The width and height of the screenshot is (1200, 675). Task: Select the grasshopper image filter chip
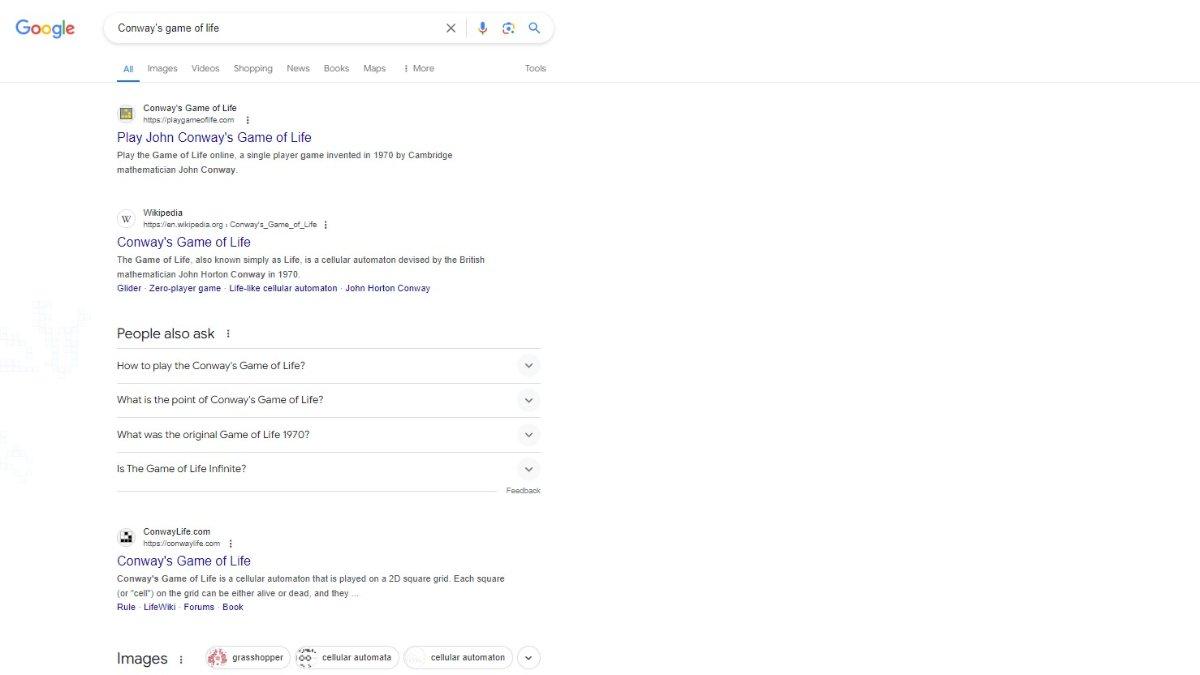pos(248,658)
